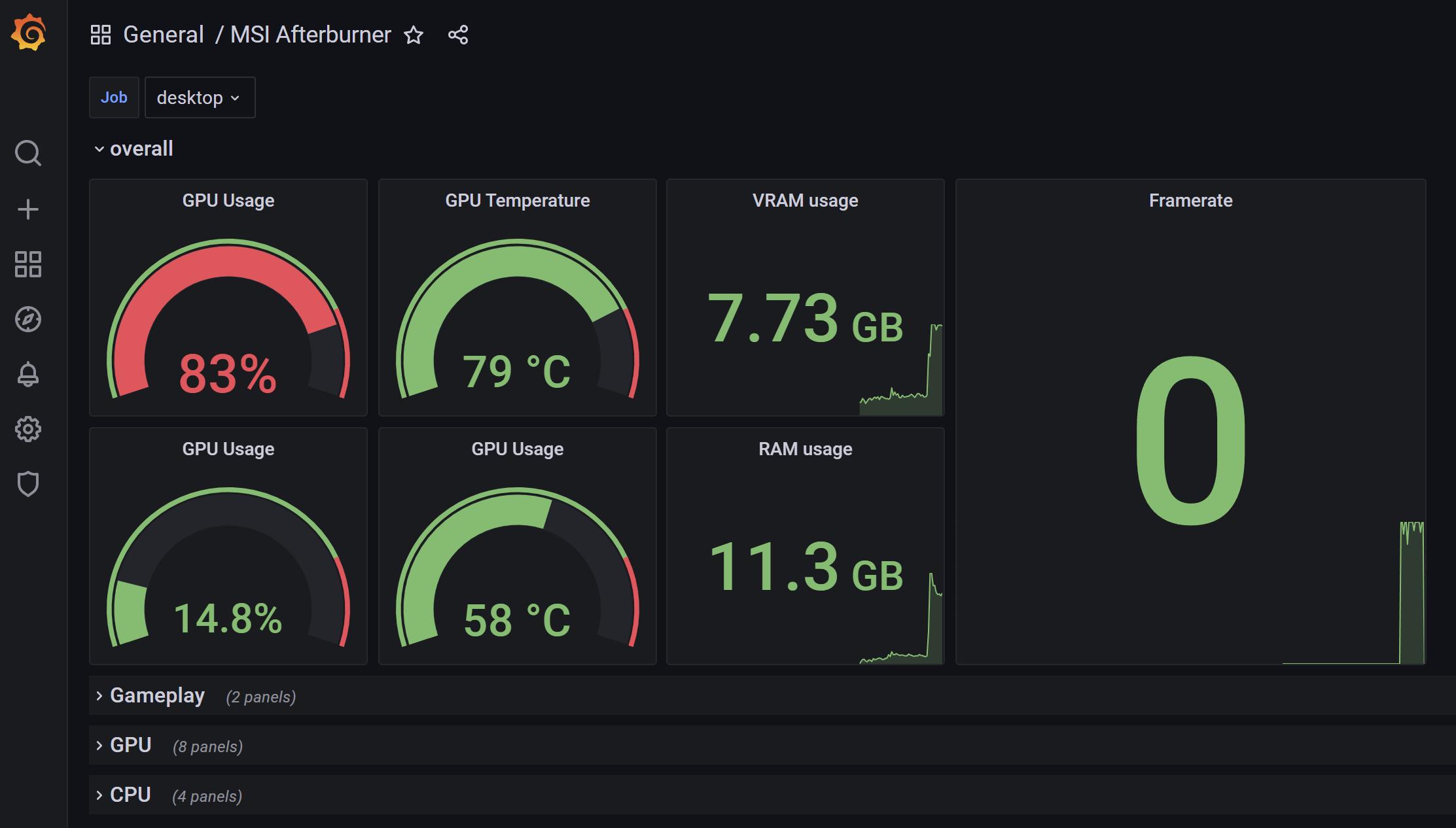Click the RAM usage panel title
Viewport: 1456px width, 828px height.
click(806, 449)
